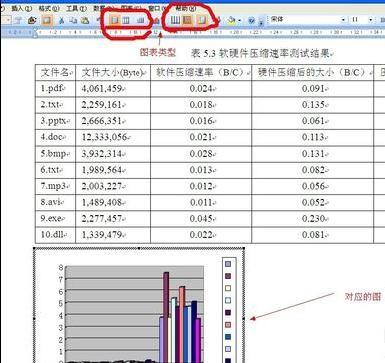Click the 3.pptx table cell
The image size is (385, 363).
(56, 121)
